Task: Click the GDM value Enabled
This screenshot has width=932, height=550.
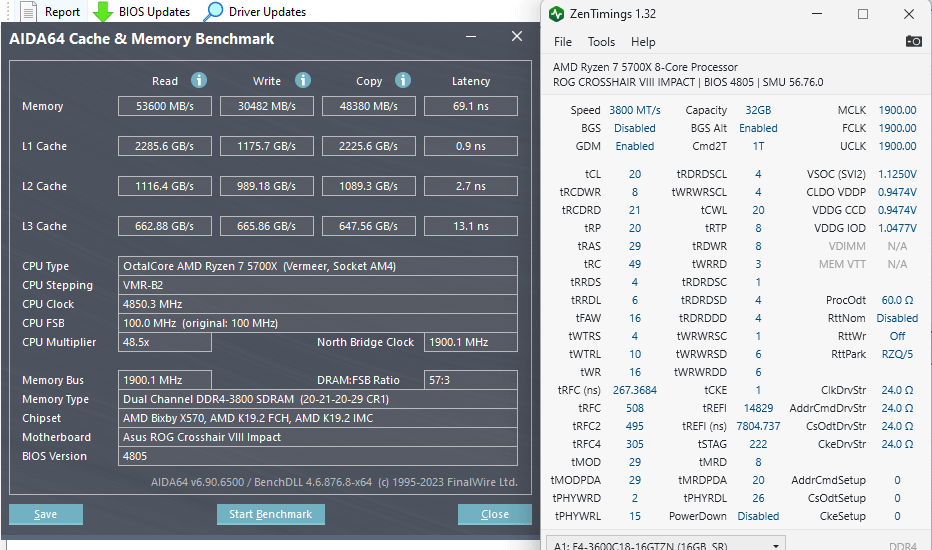Action: [x=635, y=146]
